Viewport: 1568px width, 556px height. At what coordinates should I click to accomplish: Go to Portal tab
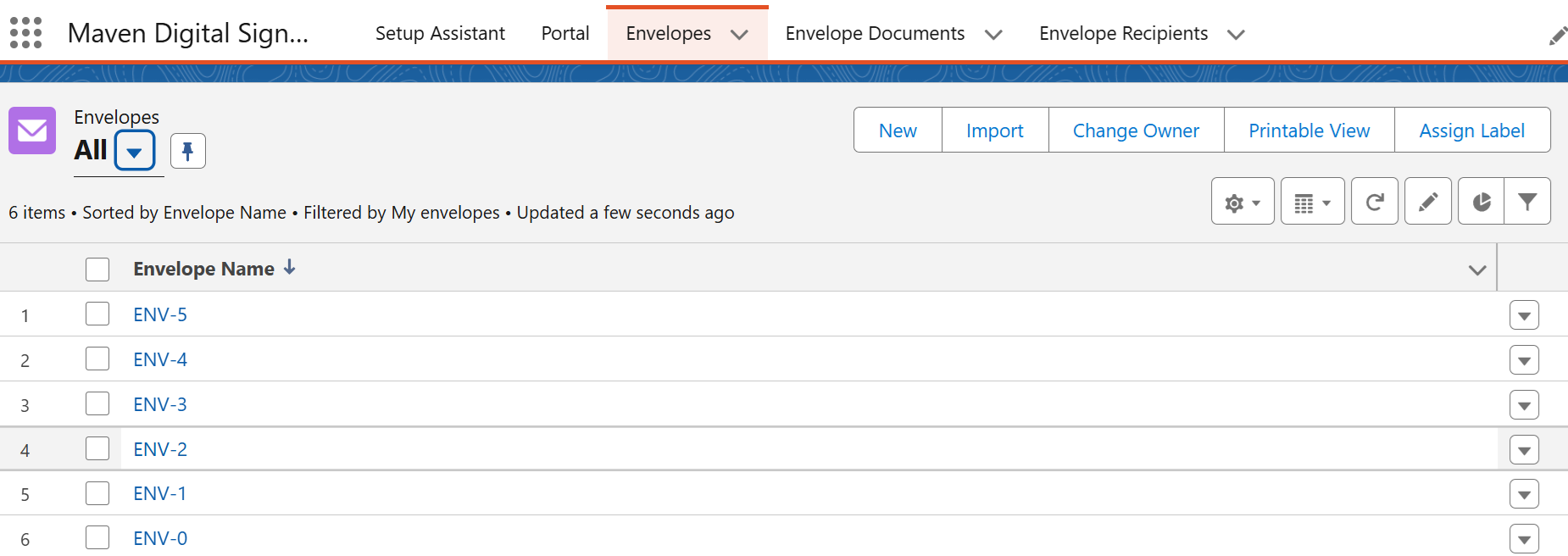[565, 33]
